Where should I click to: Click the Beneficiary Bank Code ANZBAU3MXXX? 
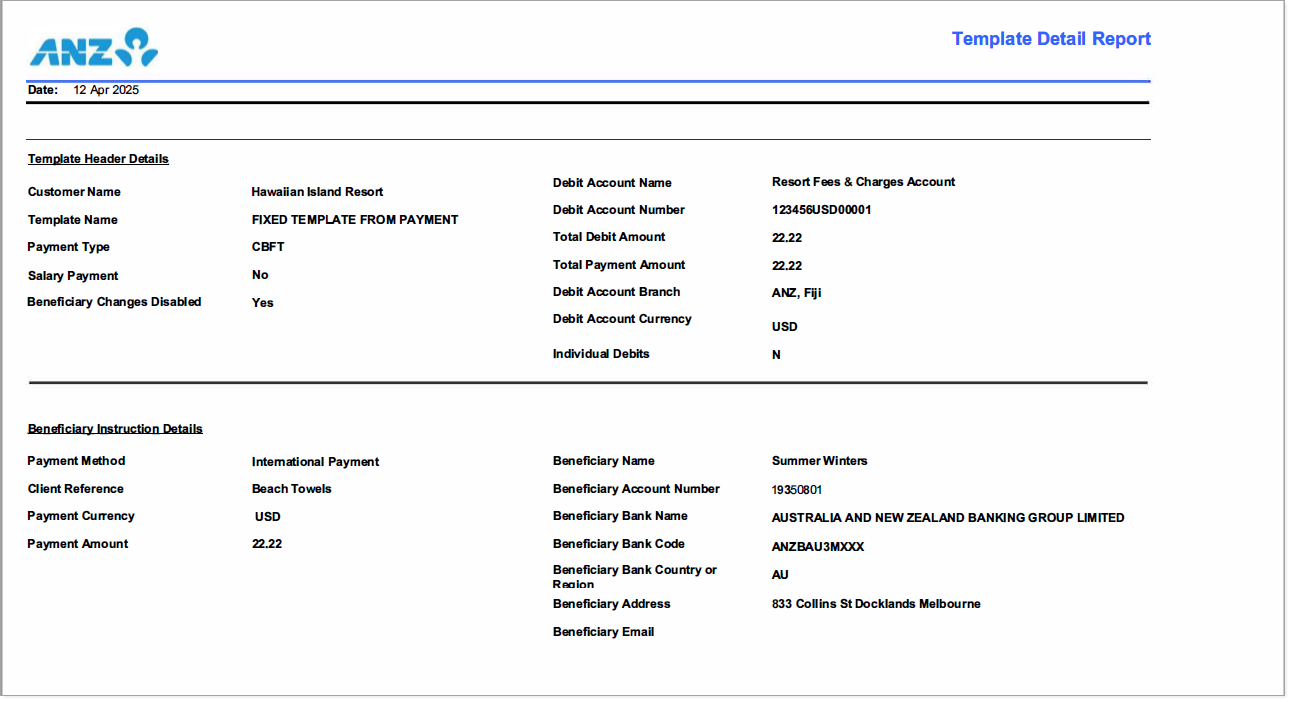point(818,546)
